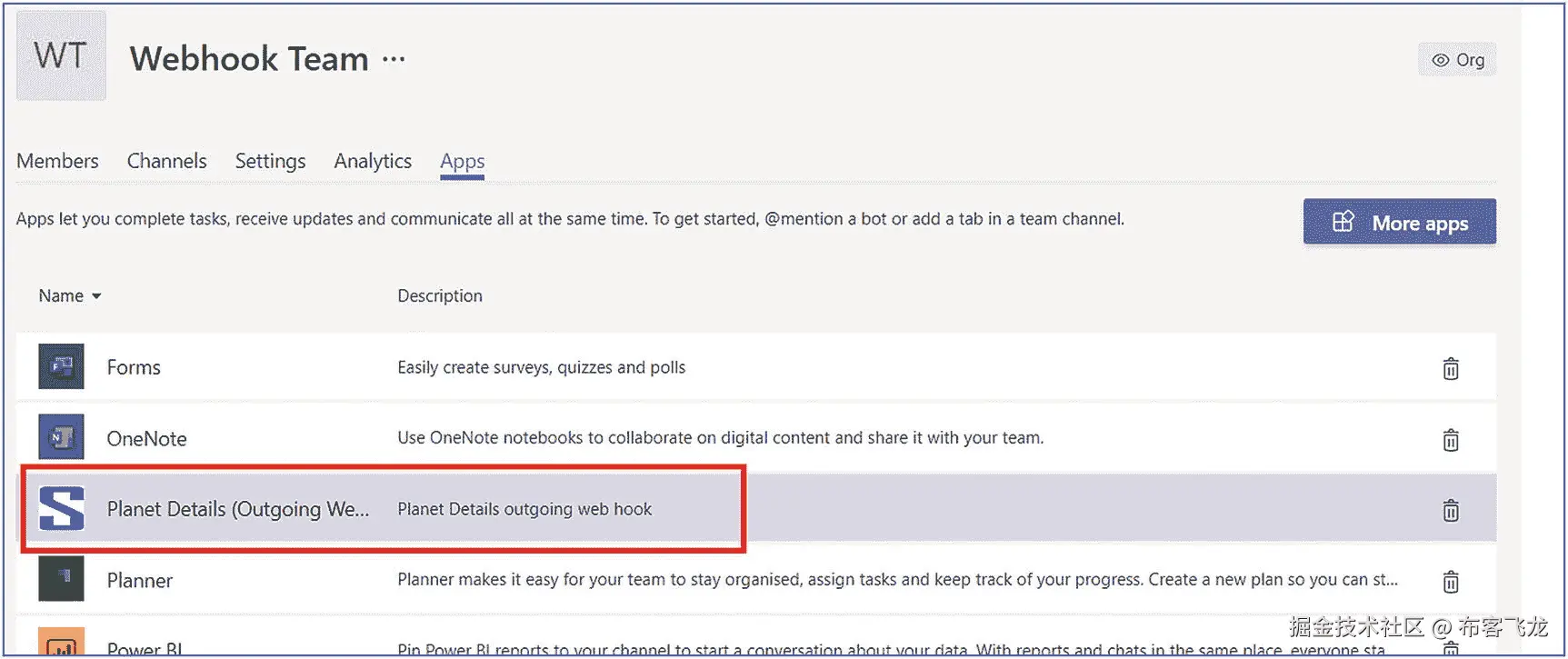Screen dimensions: 1568x659
Task: Go to the Settings tab
Action: (x=270, y=161)
